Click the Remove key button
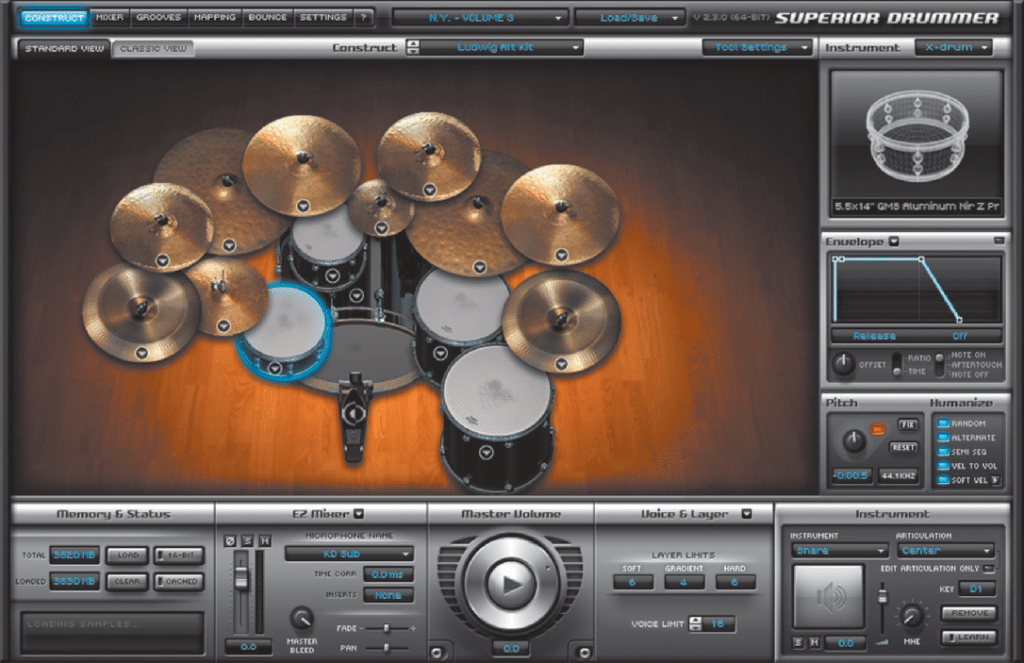The height and width of the screenshot is (663, 1024). (969, 613)
